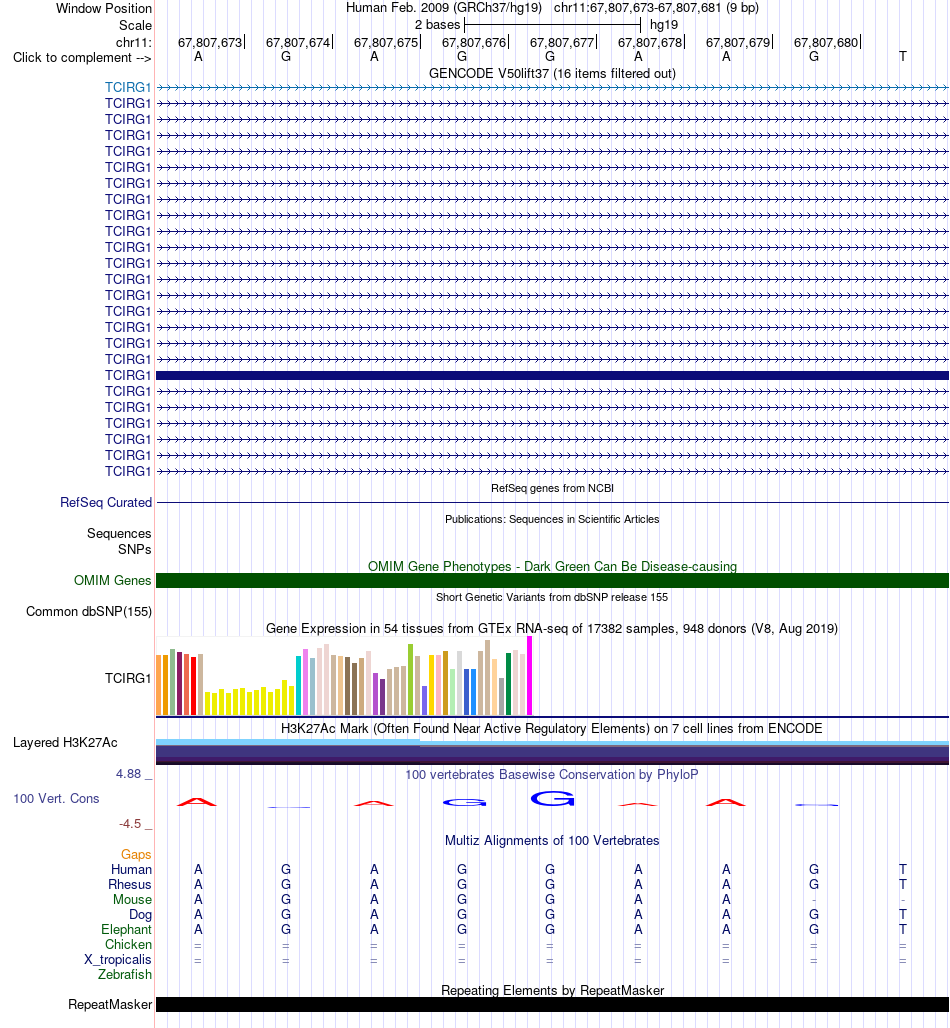Viewport: 950px width, 1028px height.
Task: Open 'Multiz Alignments of 100 Vertebrates' title
Action: point(552,841)
